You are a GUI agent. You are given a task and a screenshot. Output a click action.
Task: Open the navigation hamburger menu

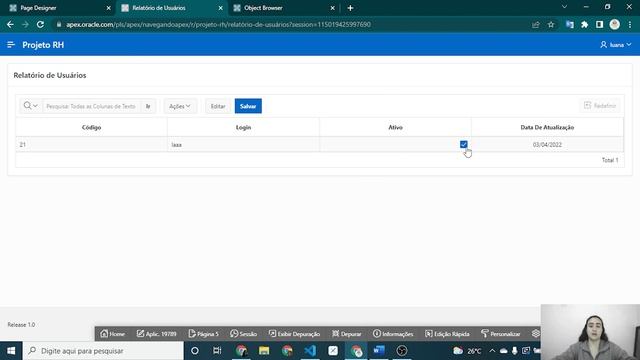[x=11, y=44]
